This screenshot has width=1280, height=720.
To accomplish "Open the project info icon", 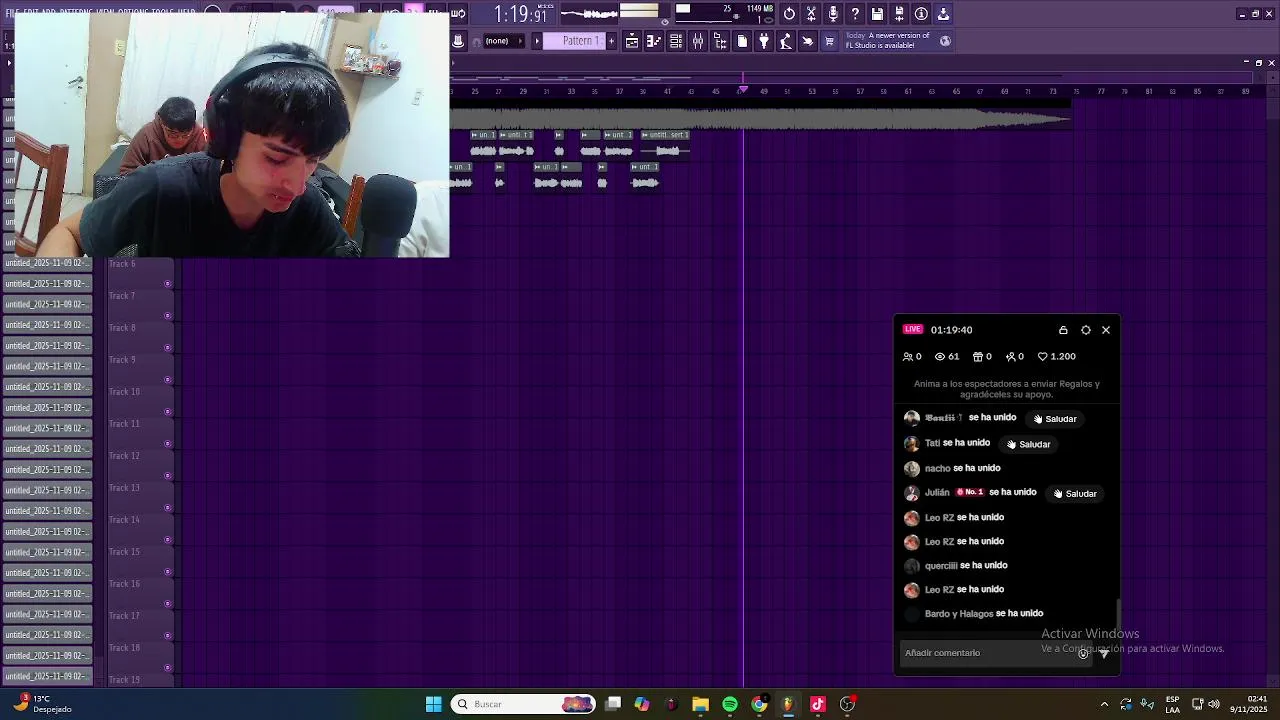I will [x=921, y=14].
